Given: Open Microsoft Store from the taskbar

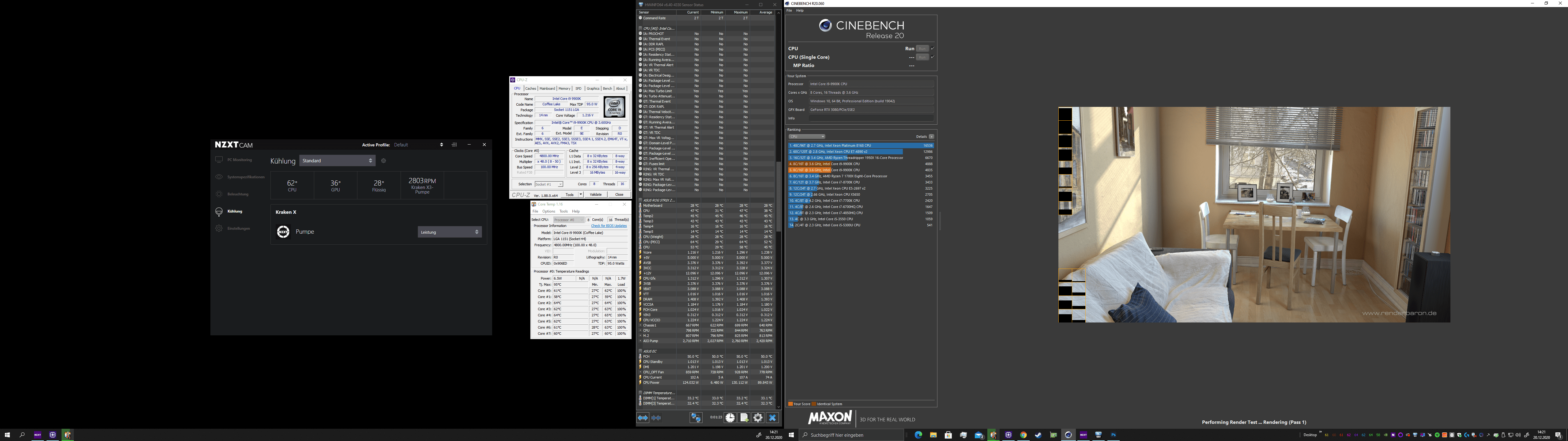Looking at the screenshot, I should pyautogui.click(x=948, y=435).
